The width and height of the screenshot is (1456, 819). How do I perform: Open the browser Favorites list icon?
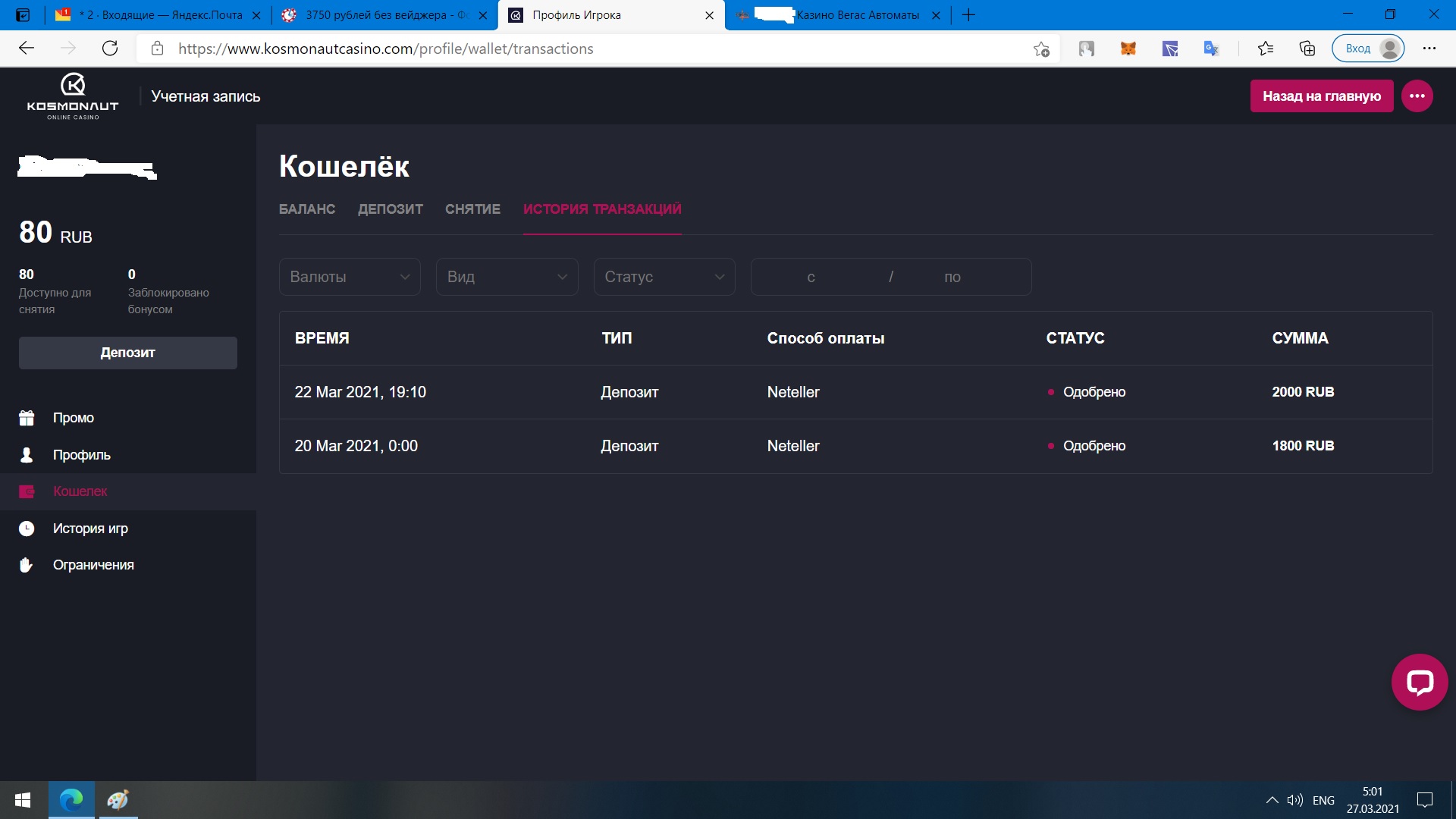click(x=1265, y=49)
